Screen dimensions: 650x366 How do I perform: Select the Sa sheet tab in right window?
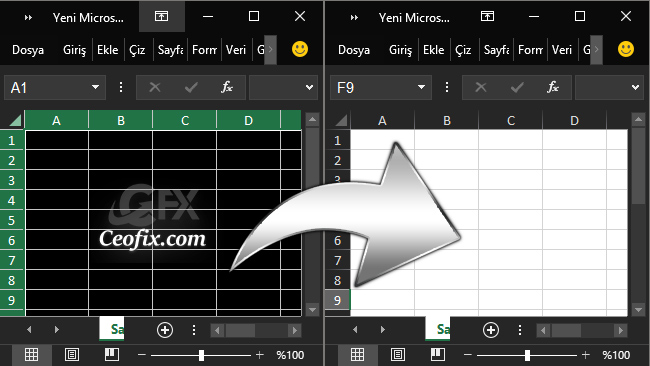(x=438, y=329)
